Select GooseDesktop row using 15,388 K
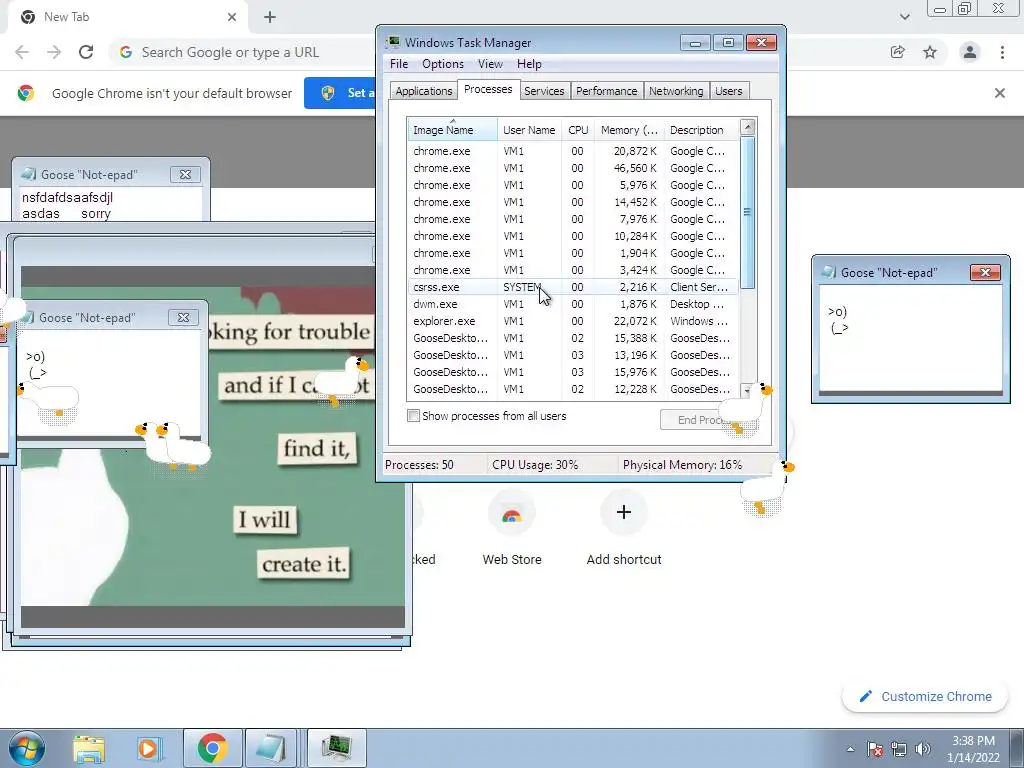 572,338
